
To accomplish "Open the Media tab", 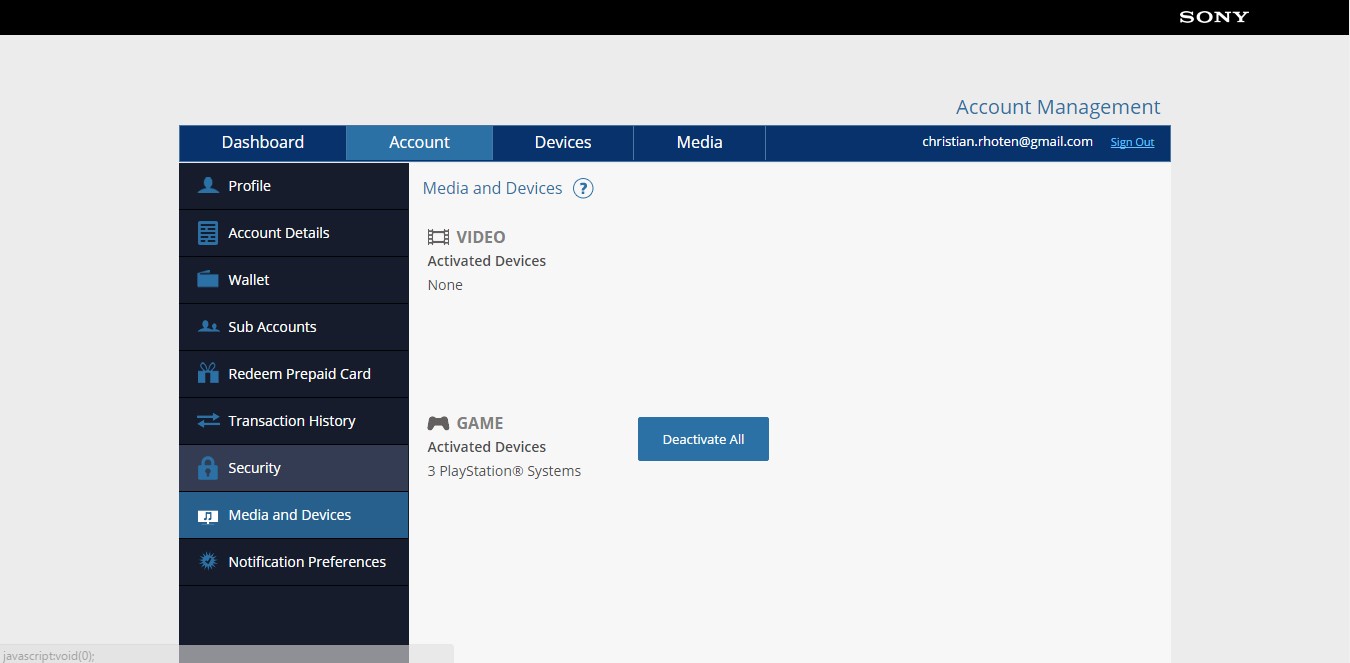I will click(699, 142).
